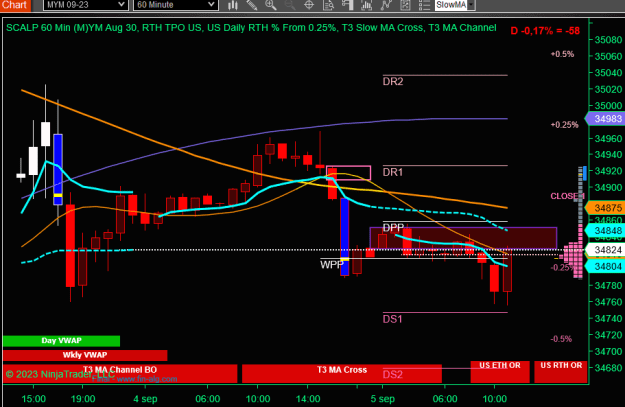Click the 34824 white price marker
The height and width of the screenshot is (407, 625).
tap(605, 250)
